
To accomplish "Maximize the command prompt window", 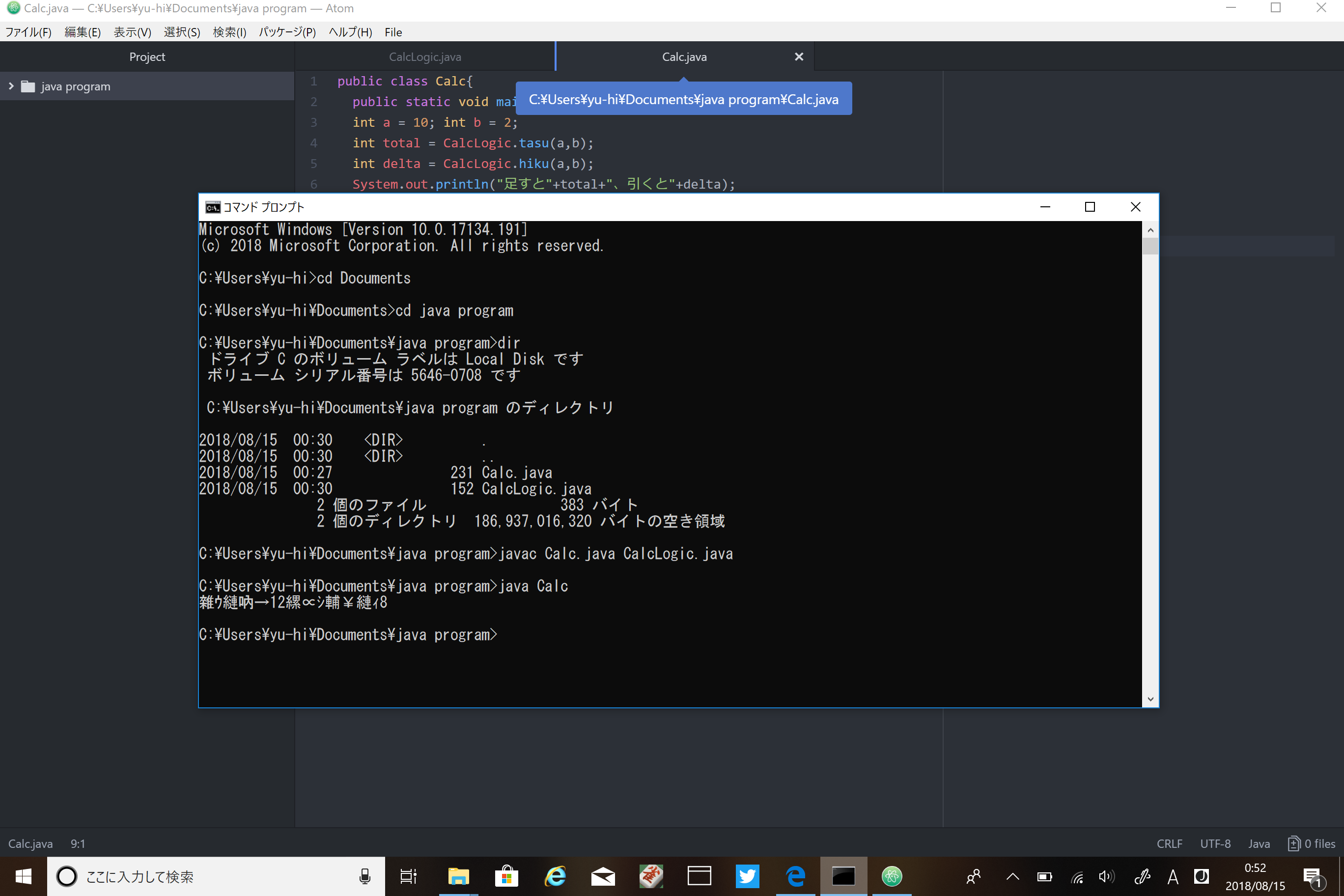I will (1090, 207).
